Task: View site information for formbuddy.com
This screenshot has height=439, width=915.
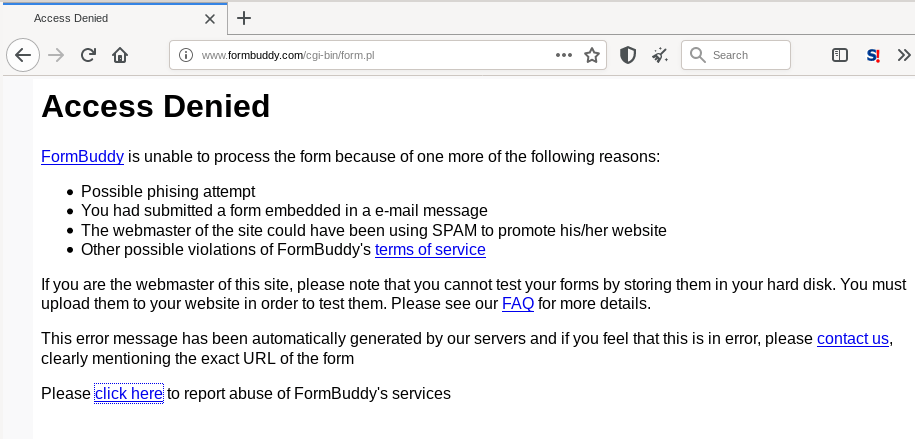Action: pos(185,55)
